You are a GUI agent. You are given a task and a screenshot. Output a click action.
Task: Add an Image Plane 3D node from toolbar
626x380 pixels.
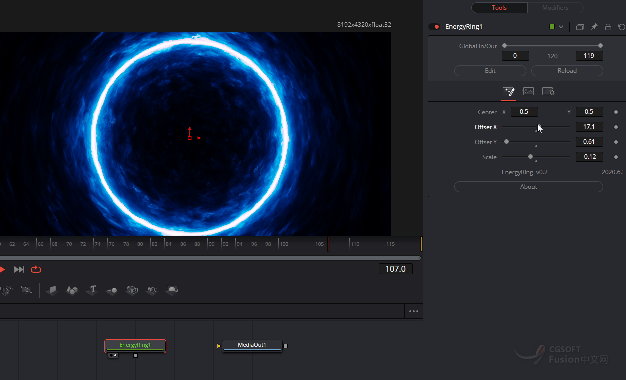pos(52,290)
